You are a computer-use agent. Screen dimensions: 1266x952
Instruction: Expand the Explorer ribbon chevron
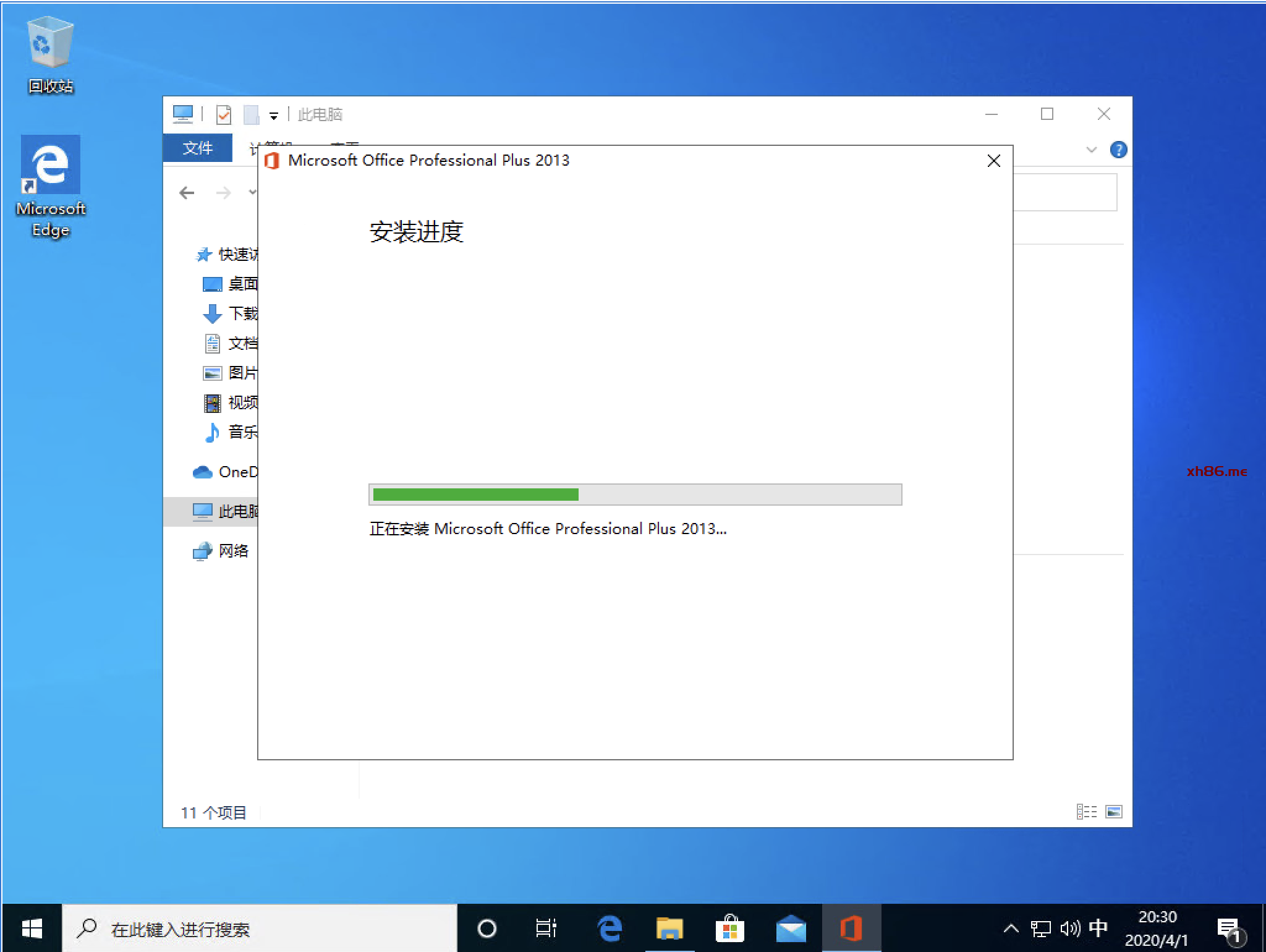1091,150
